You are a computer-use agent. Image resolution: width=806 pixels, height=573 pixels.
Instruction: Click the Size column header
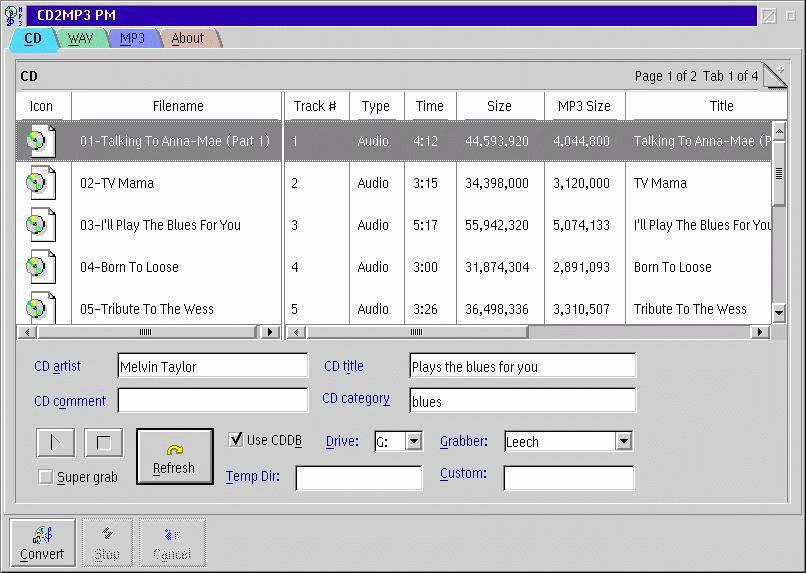pyautogui.click(x=500, y=106)
